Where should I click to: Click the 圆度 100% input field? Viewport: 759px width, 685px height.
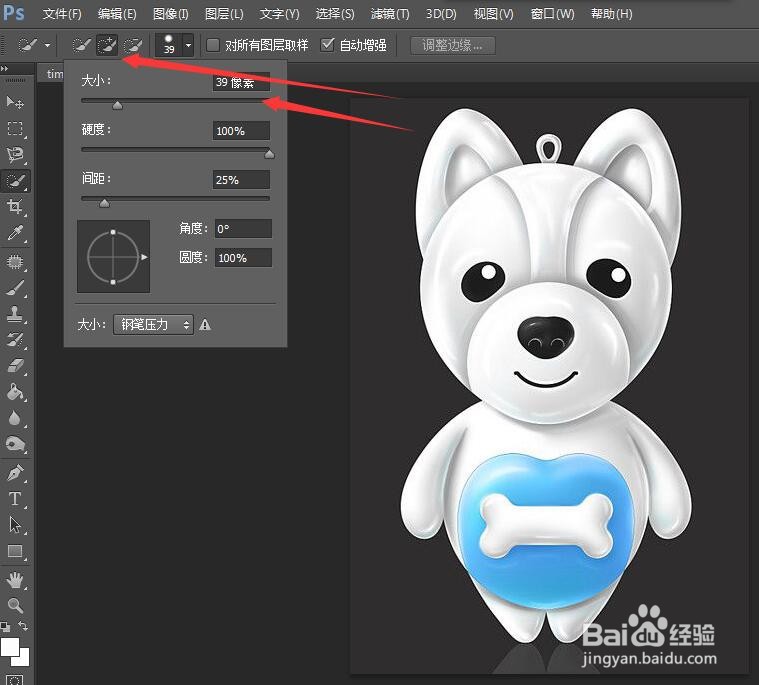(243, 258)
